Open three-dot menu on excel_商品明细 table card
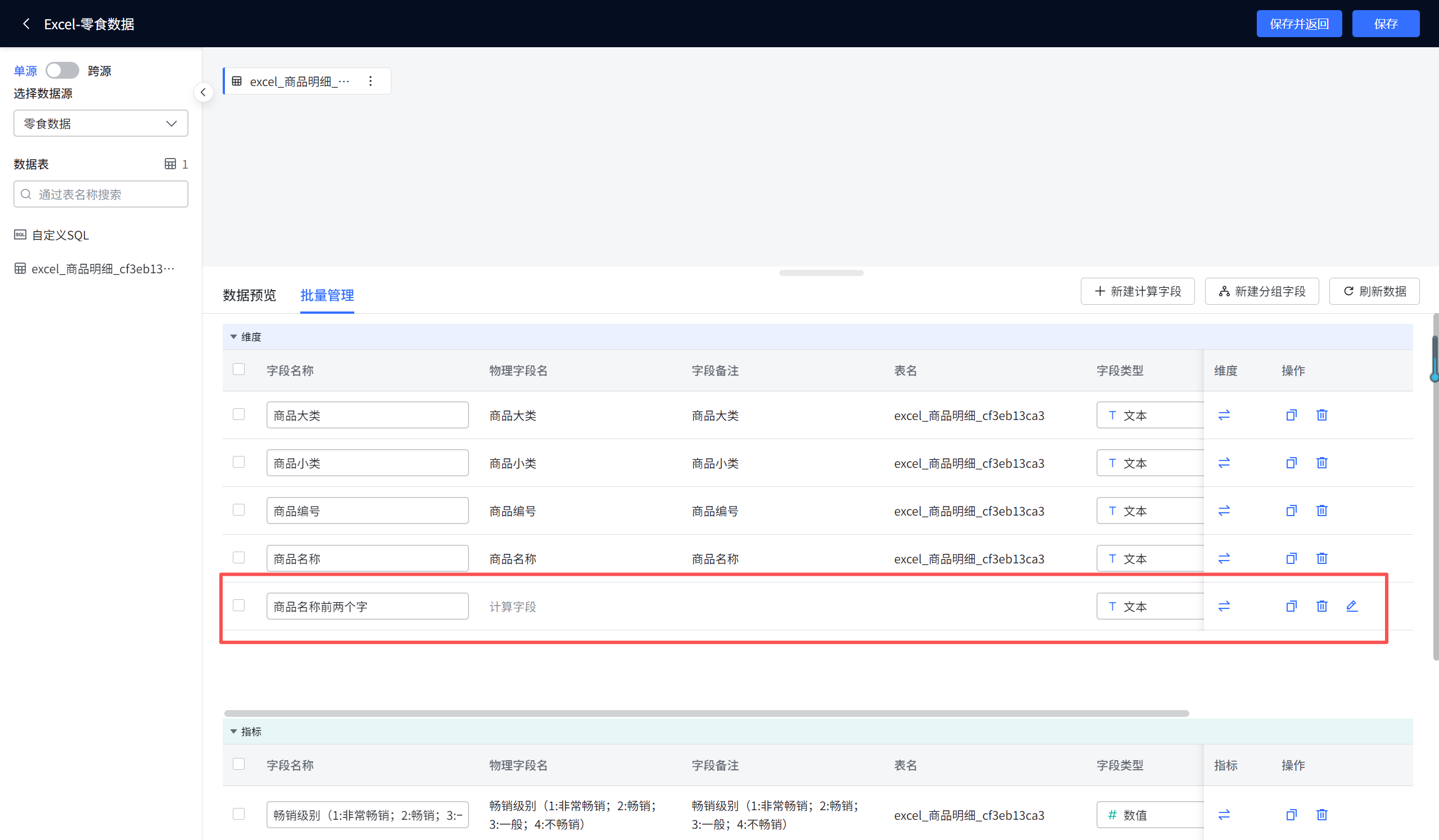Image resolution: width=1439 pixels, height=840 pixels. 371,81
